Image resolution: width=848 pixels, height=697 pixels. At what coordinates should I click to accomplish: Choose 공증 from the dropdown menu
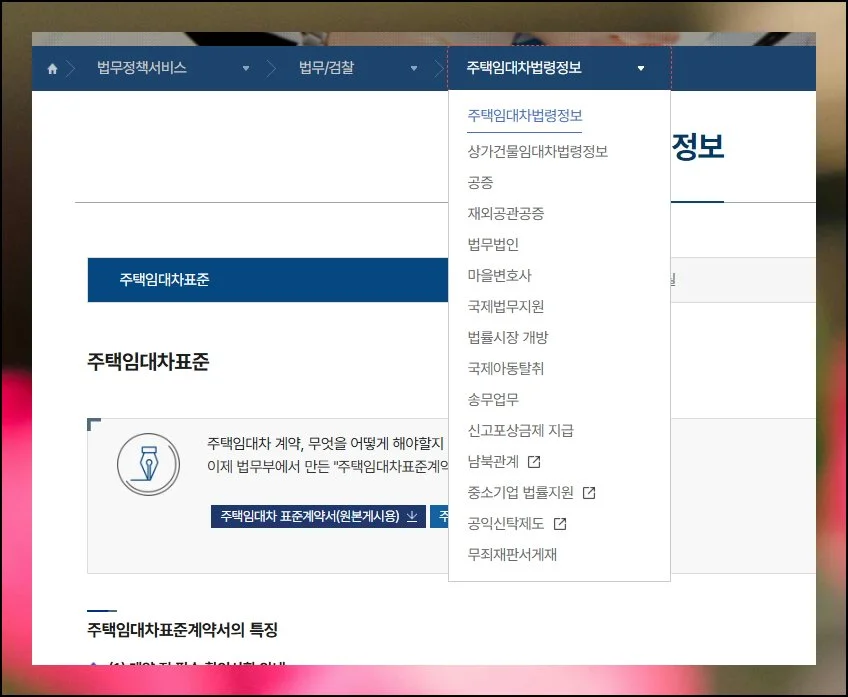click(x=480, y=183)
